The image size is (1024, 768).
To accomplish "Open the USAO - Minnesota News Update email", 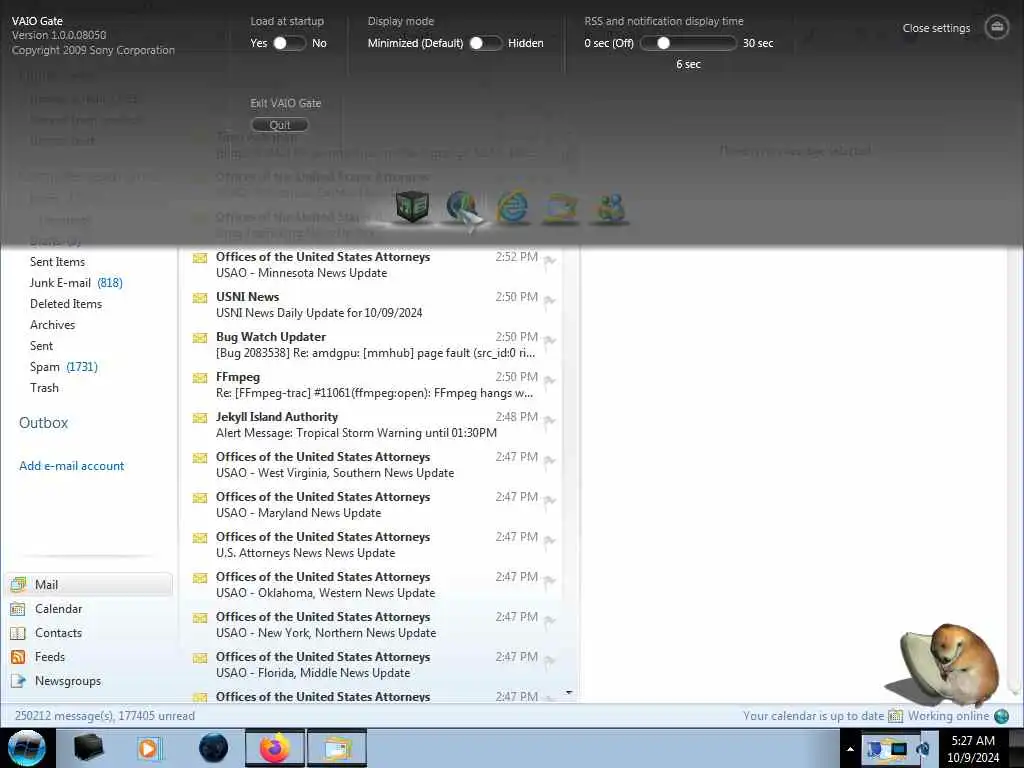I will pyautogui.click(x=373, y=265).
